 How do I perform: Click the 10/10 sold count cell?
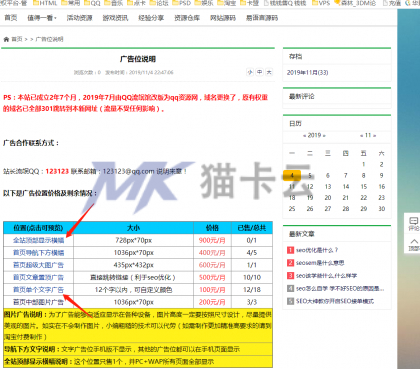click(x=252, y=277)
